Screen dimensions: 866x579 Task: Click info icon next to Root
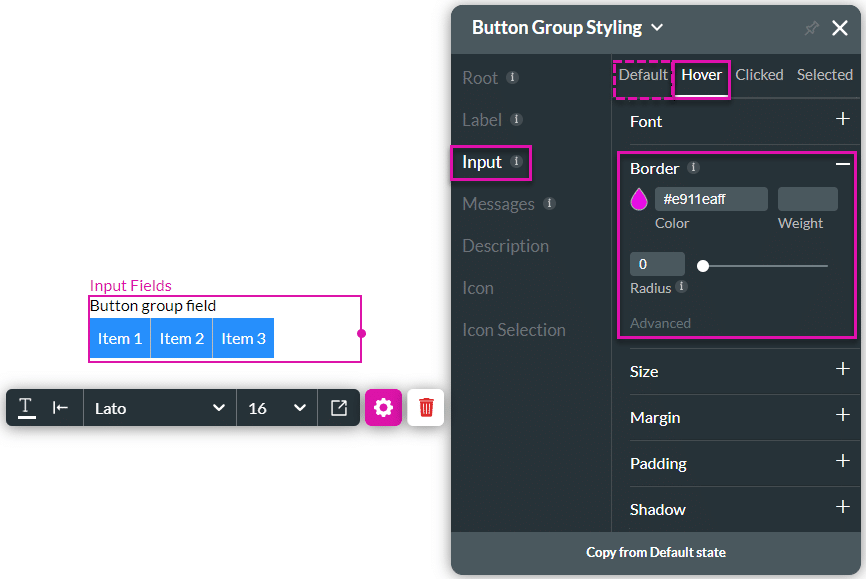pyautogui.click(x=512, y=77)
